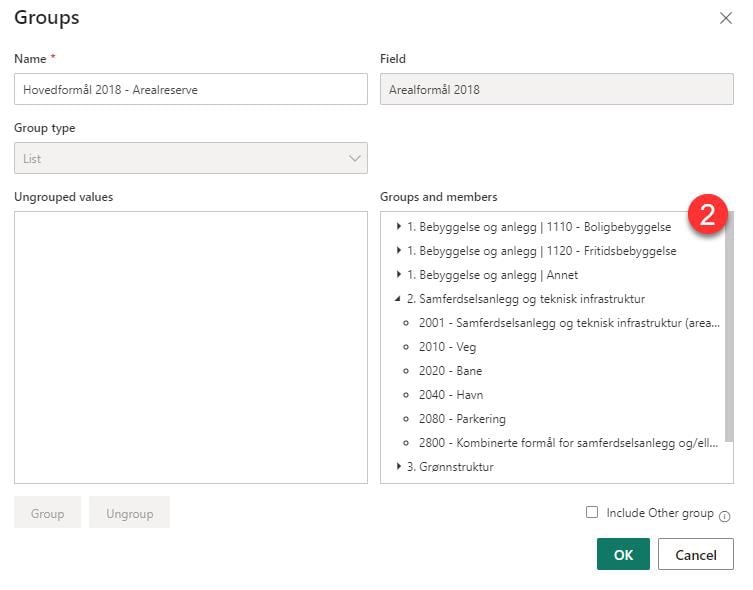Click the Cancel button
The width and height of the screenshot is (753, 590).
[695, 555]
